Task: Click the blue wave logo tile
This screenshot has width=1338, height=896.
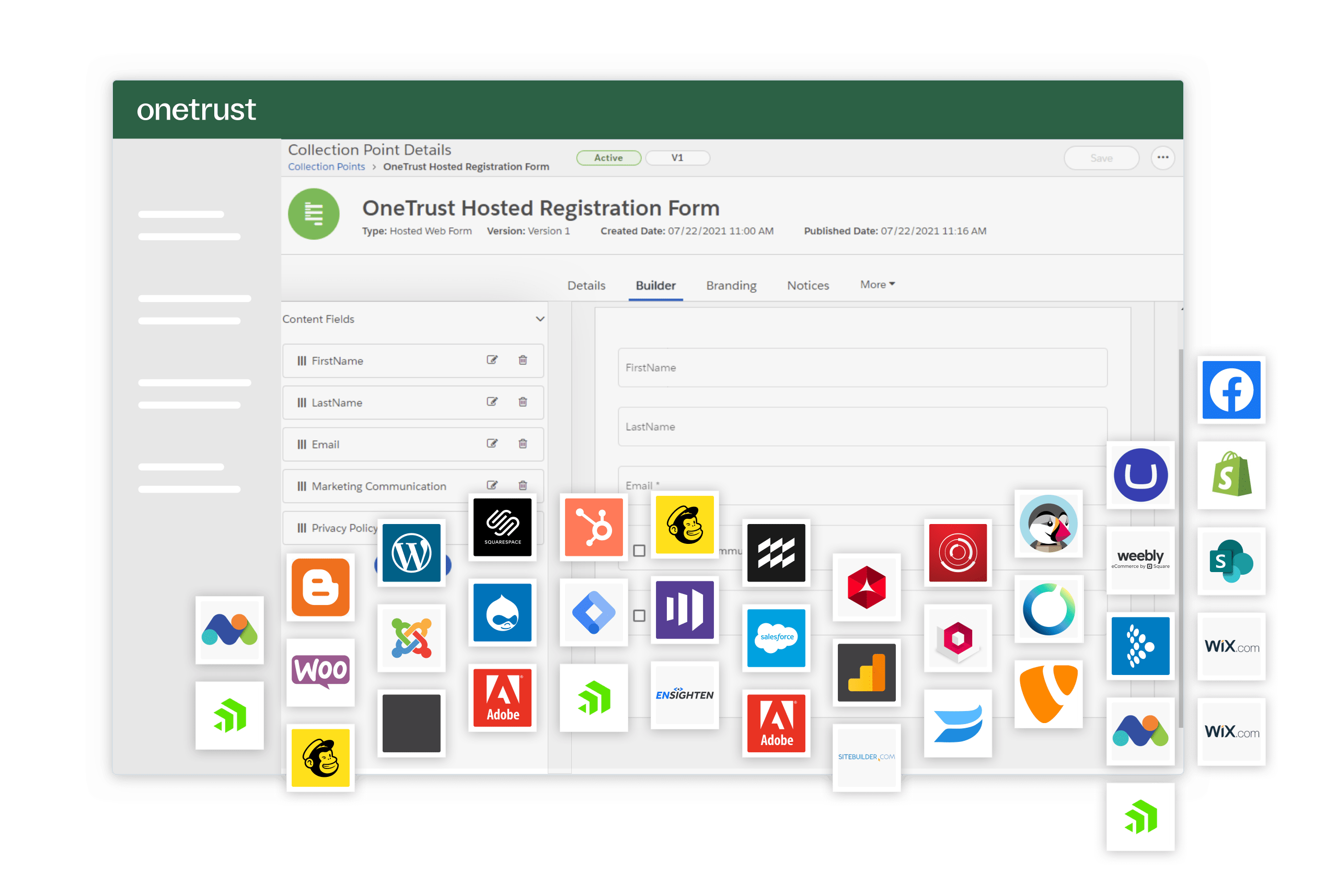Action: pyautogui.click(x=958, y=723)
